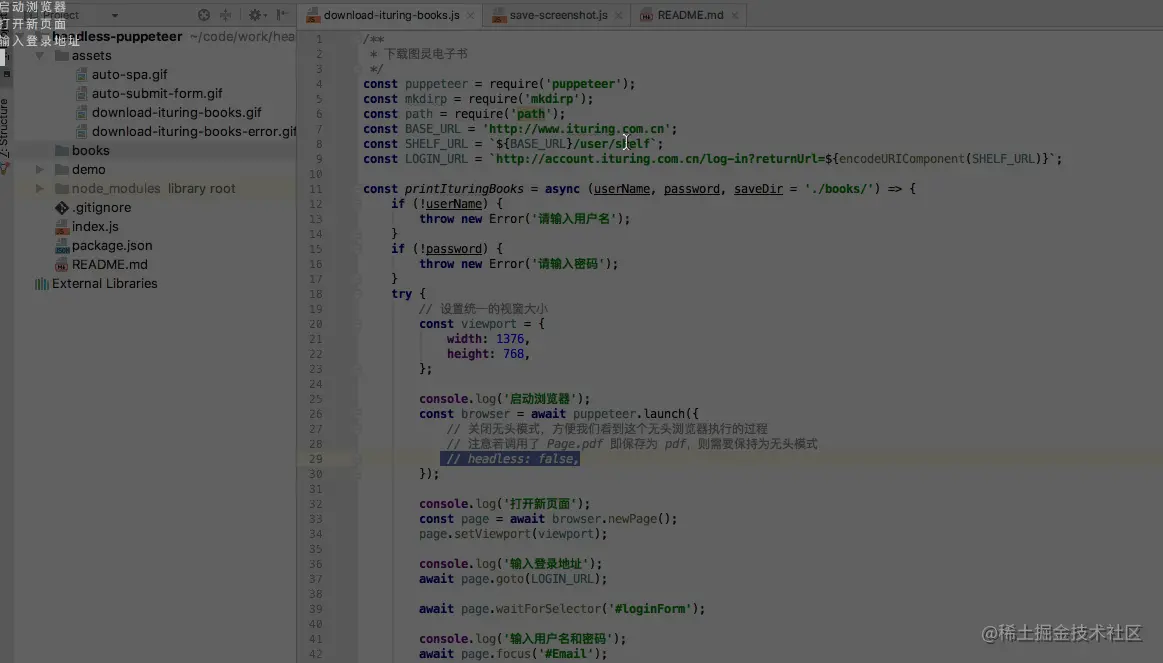Select the demo folder row
The image size is (1163, 663).
pyautogui.click(x=154, y=170)
